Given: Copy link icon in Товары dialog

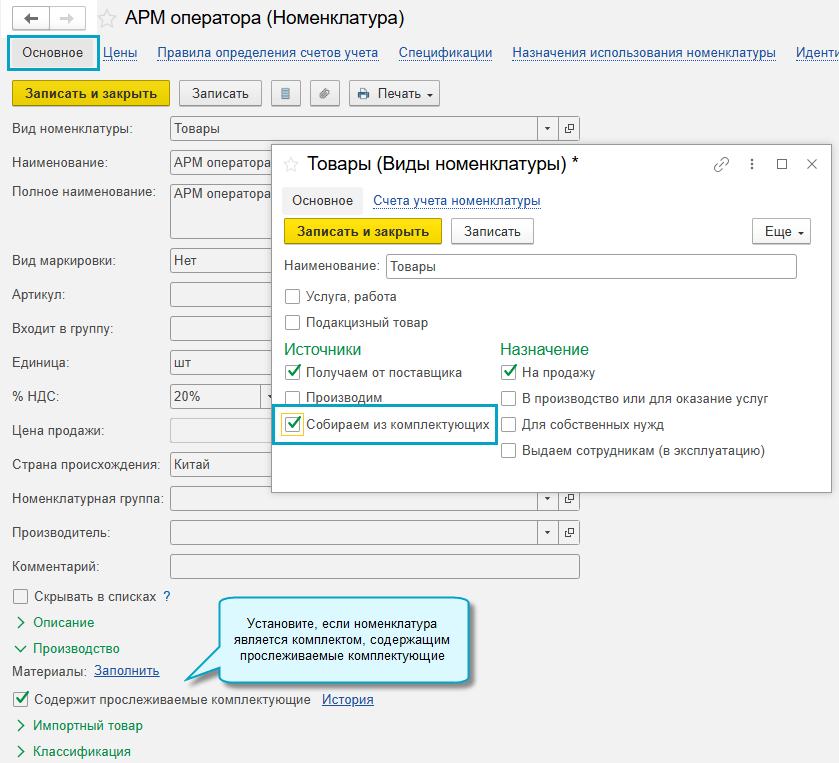Looking at the screenshot, I should point(721,164).
